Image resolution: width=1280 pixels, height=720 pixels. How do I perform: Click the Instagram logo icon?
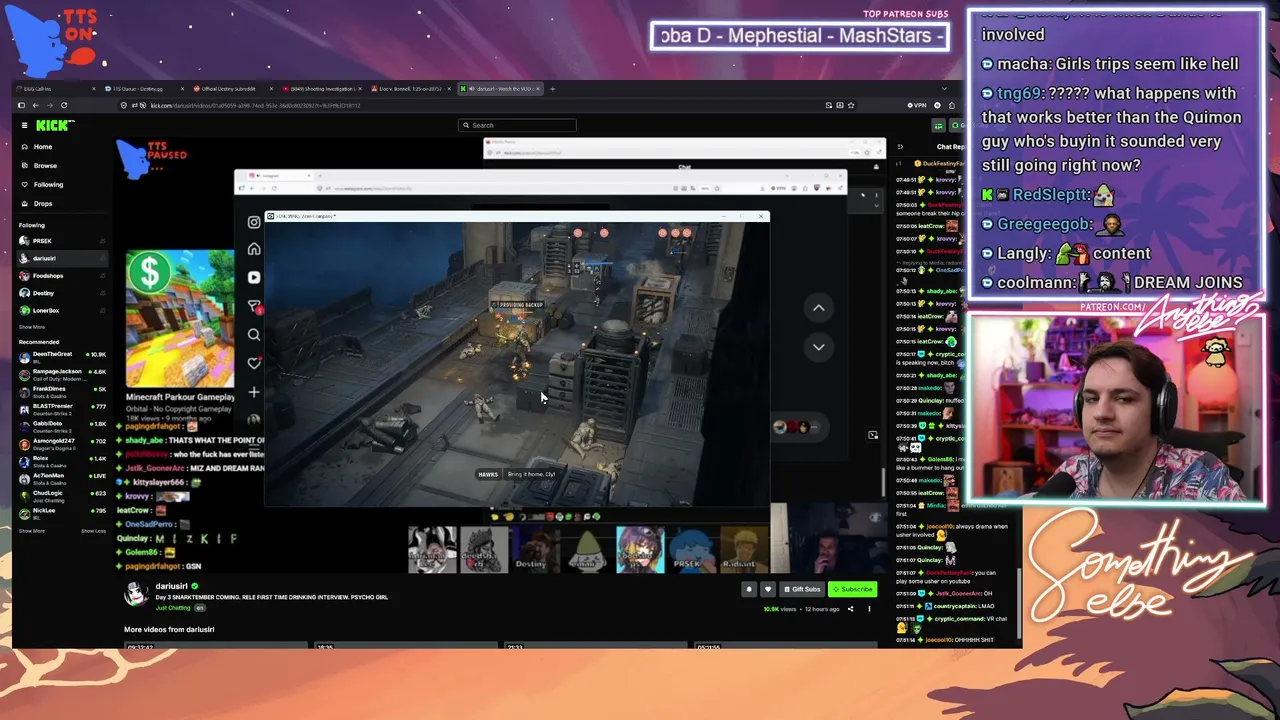(x=254, y=222)
